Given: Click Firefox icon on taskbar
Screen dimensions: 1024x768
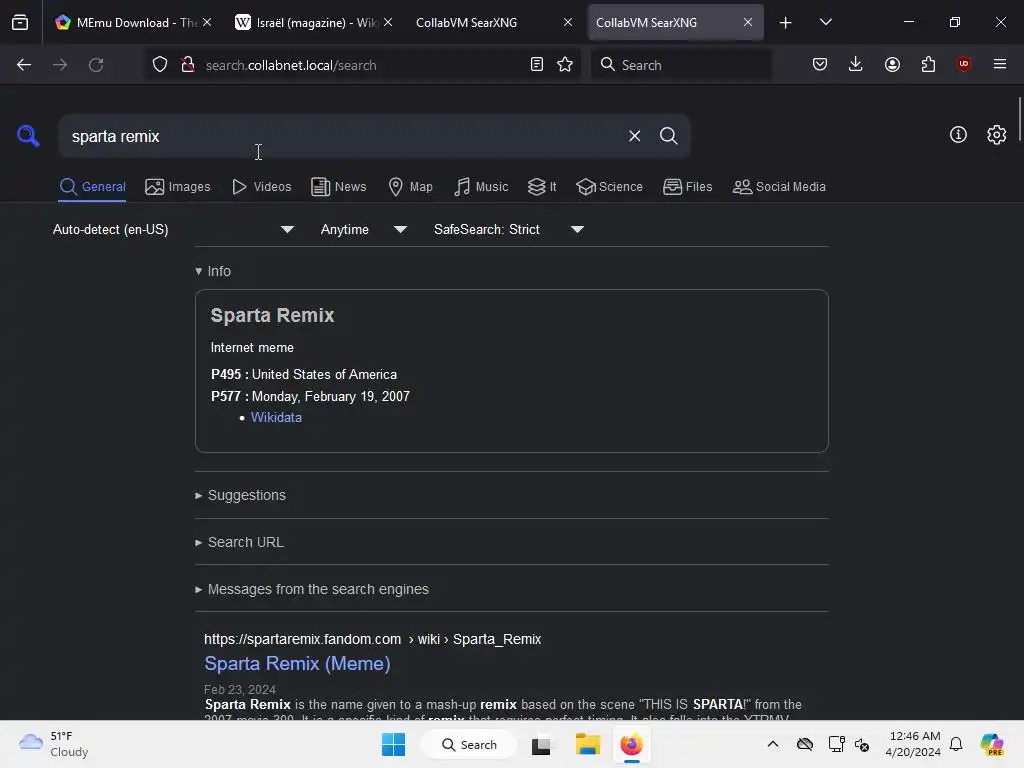Looking at the screenshot, I should pos(632,744).
